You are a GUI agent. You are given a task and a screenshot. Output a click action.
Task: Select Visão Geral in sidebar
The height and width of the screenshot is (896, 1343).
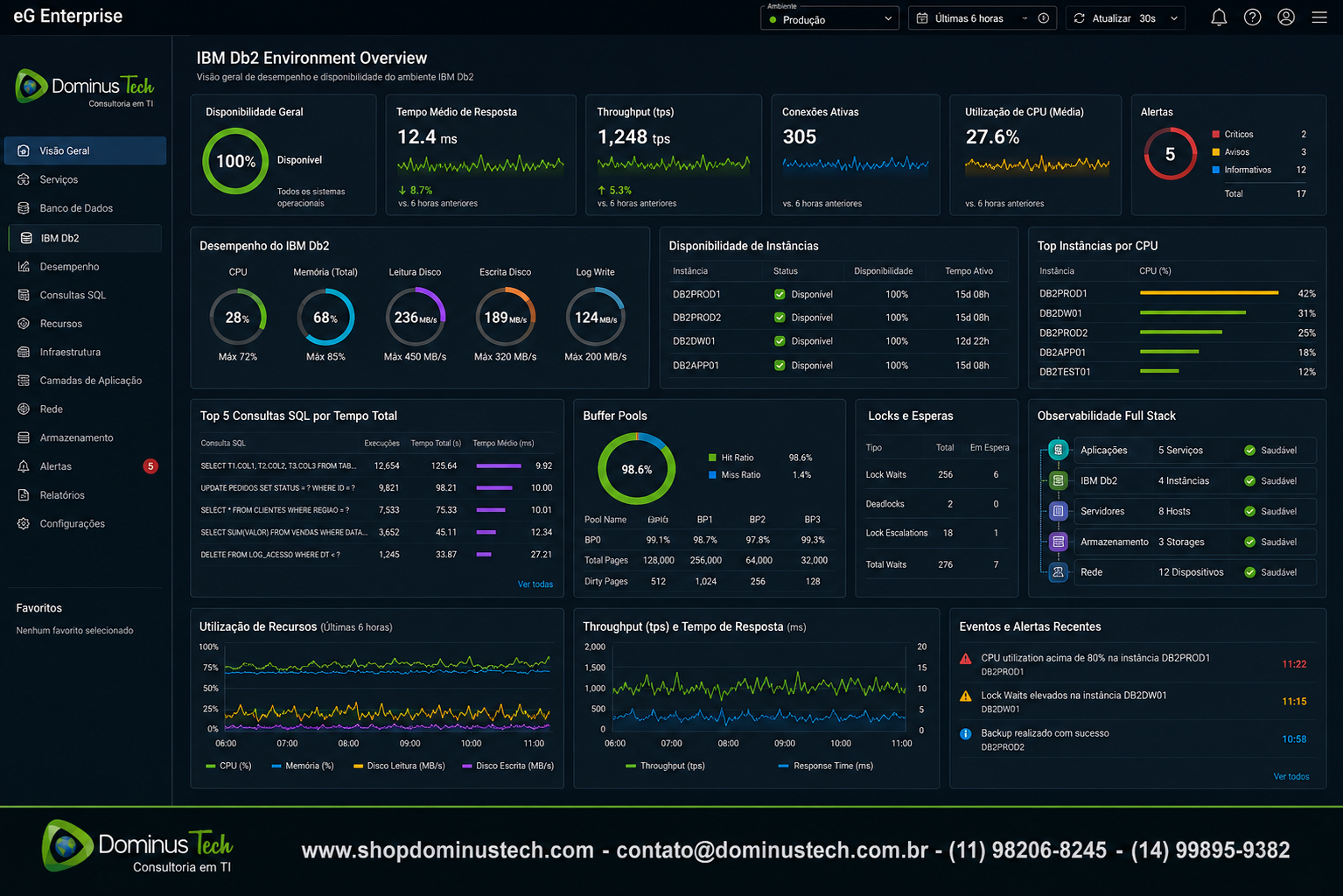coord(85,150)
